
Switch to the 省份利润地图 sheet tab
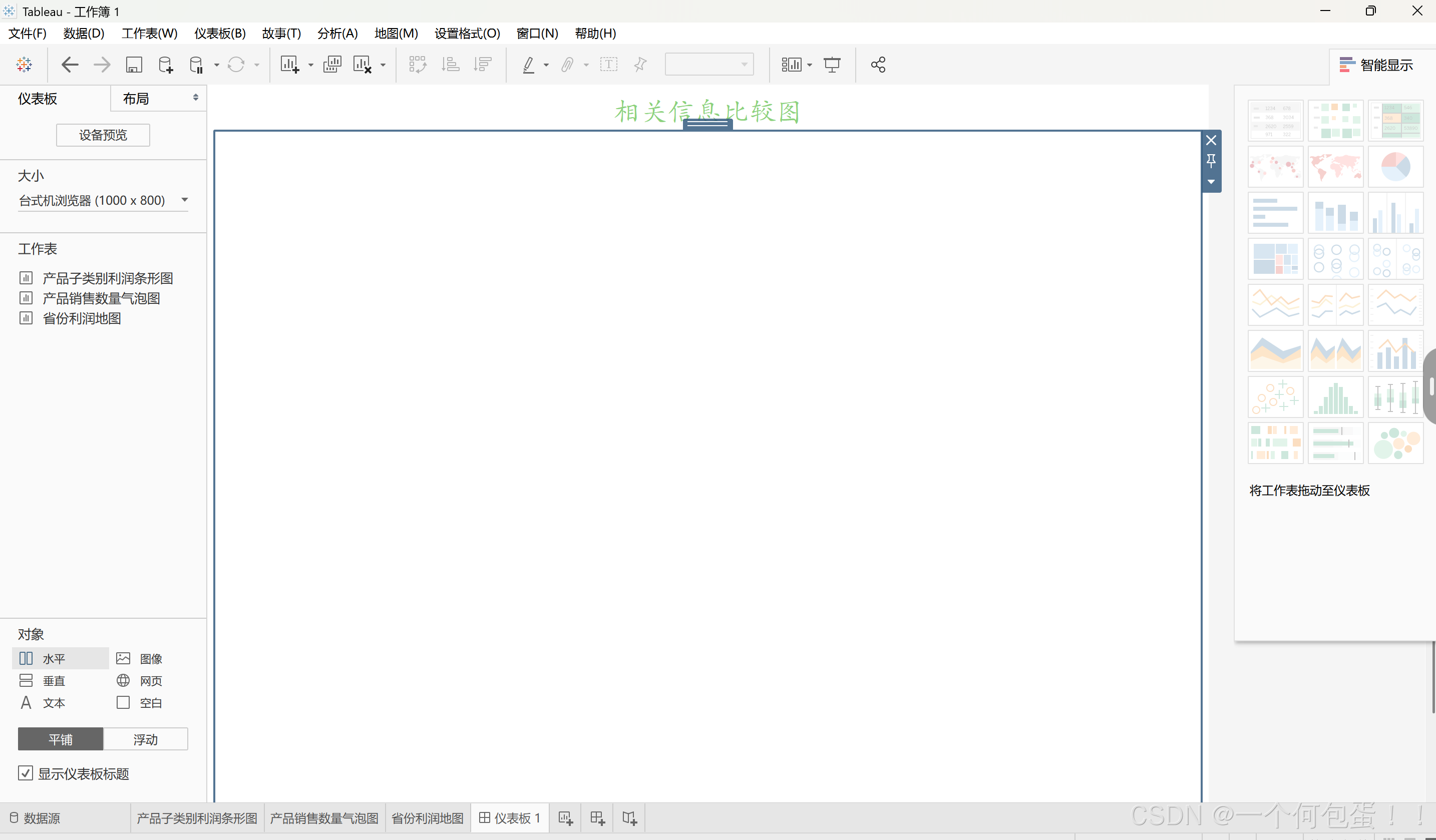click(428, 818)
